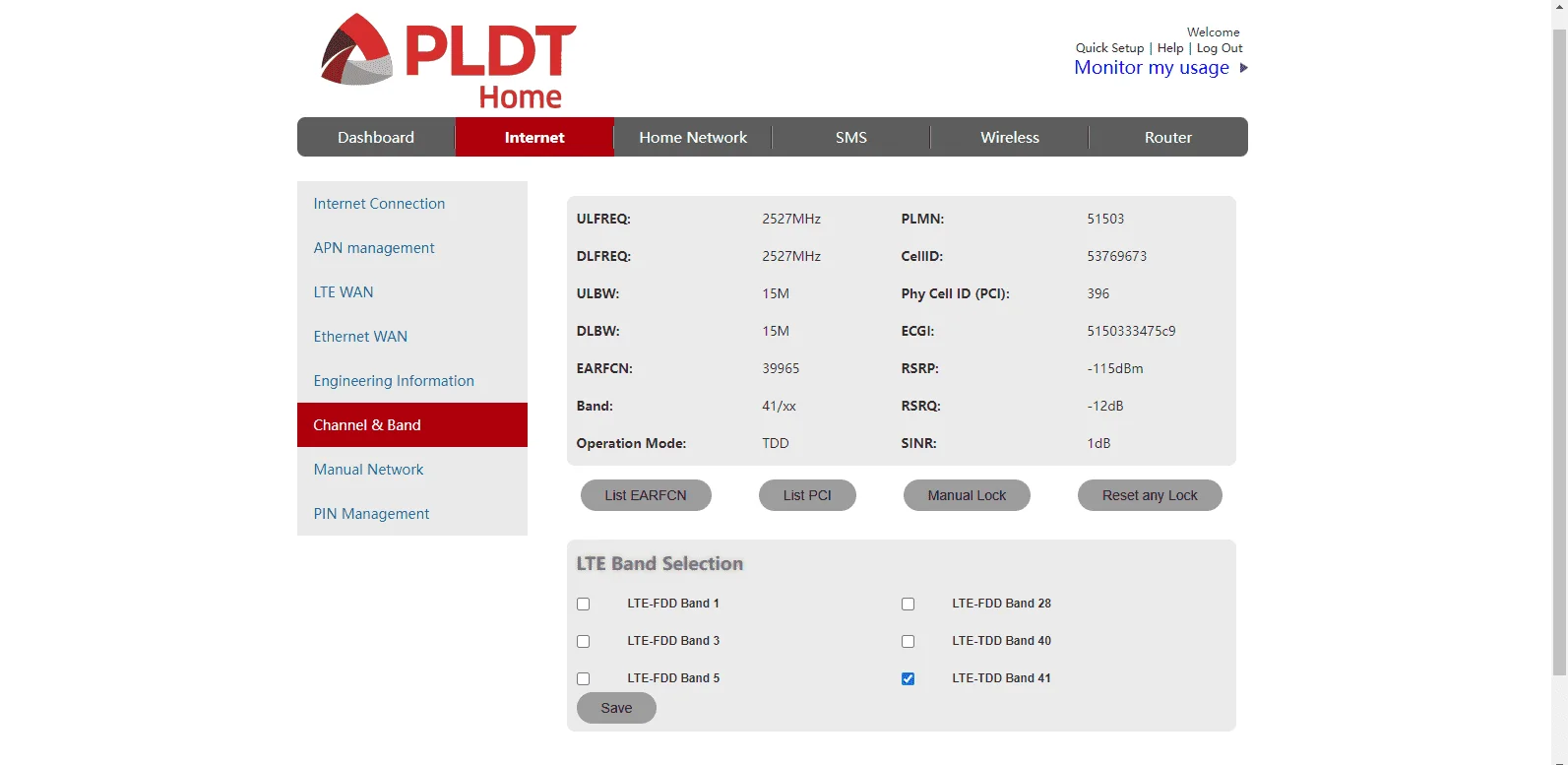
Task: Click the Band value 41/xx
Action: (x=779, y=406)
